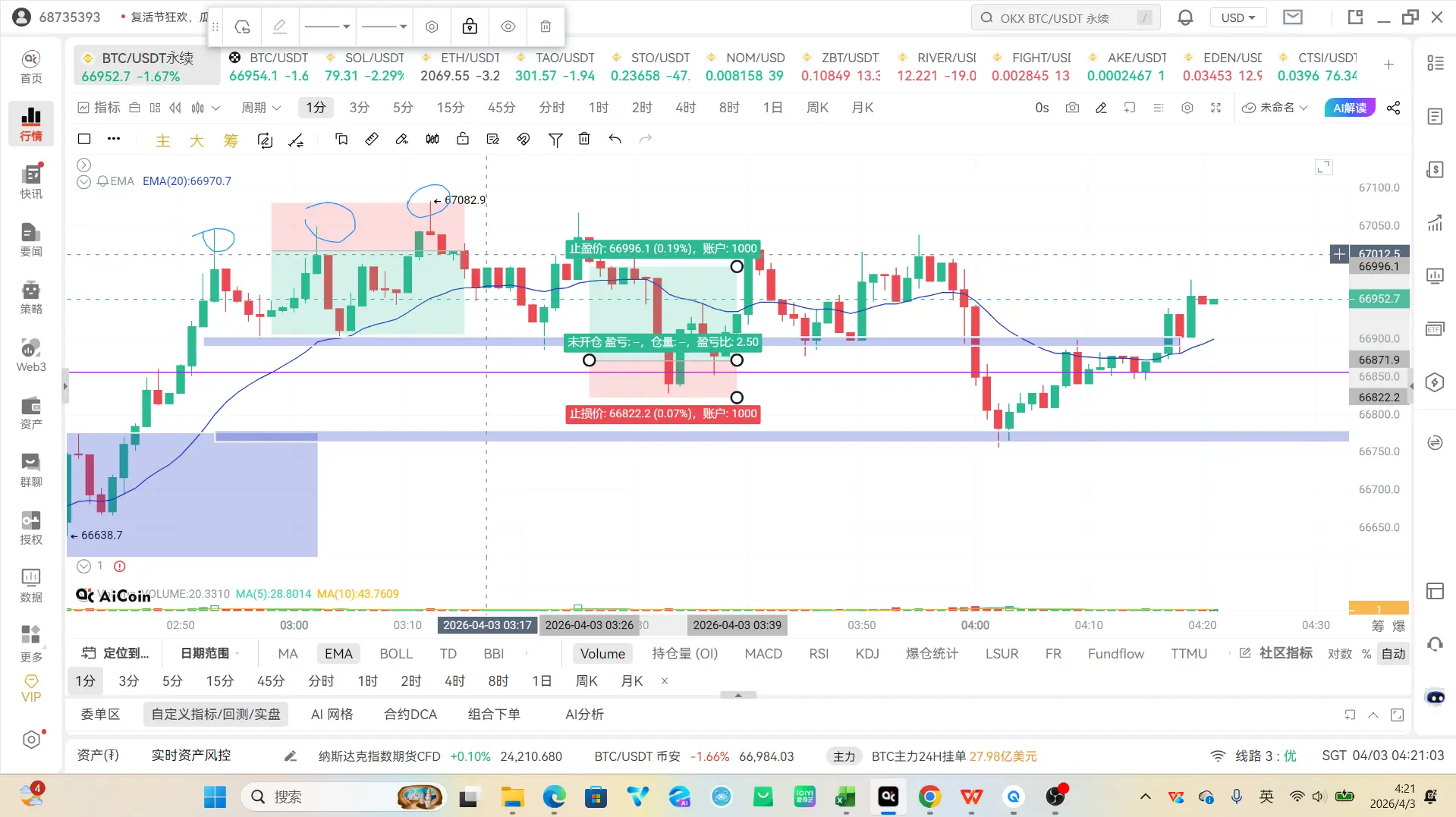Open 社区指标 community indicators
The height and width of the screenshot is (817, 1456).
point(1276,654)
